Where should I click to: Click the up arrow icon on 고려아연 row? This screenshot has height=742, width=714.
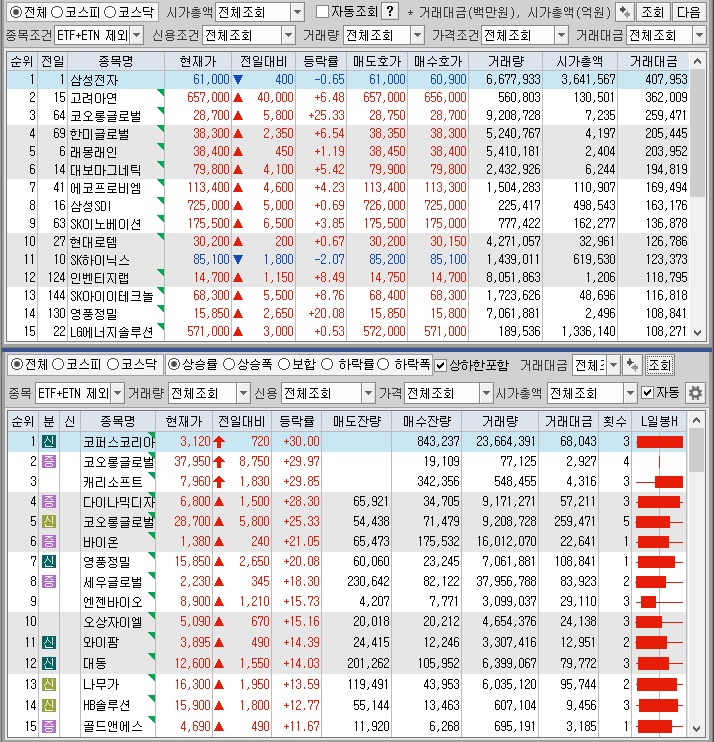pyautogui.click(x=238, y=97)
